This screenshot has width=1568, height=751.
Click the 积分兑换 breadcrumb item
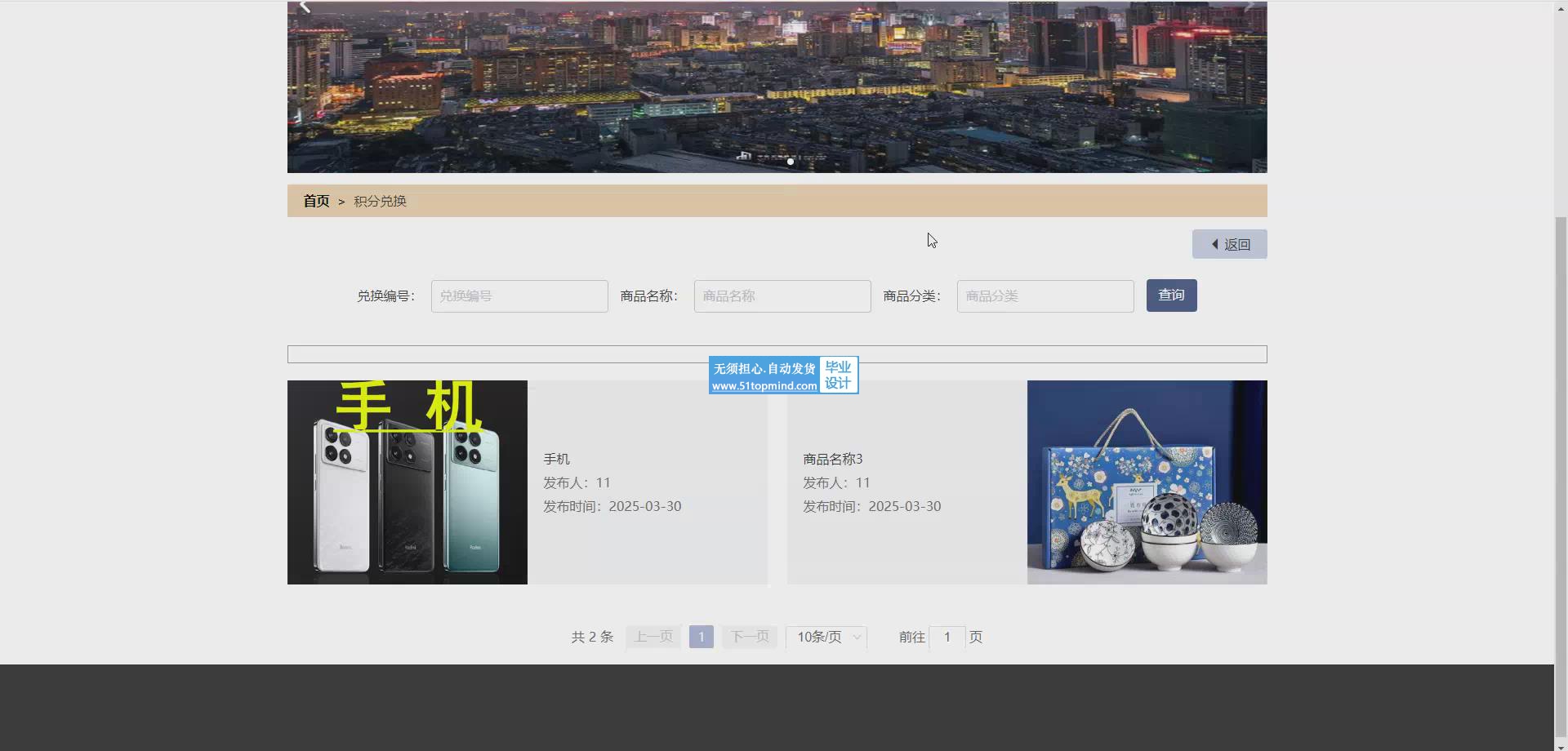[380, 201]
